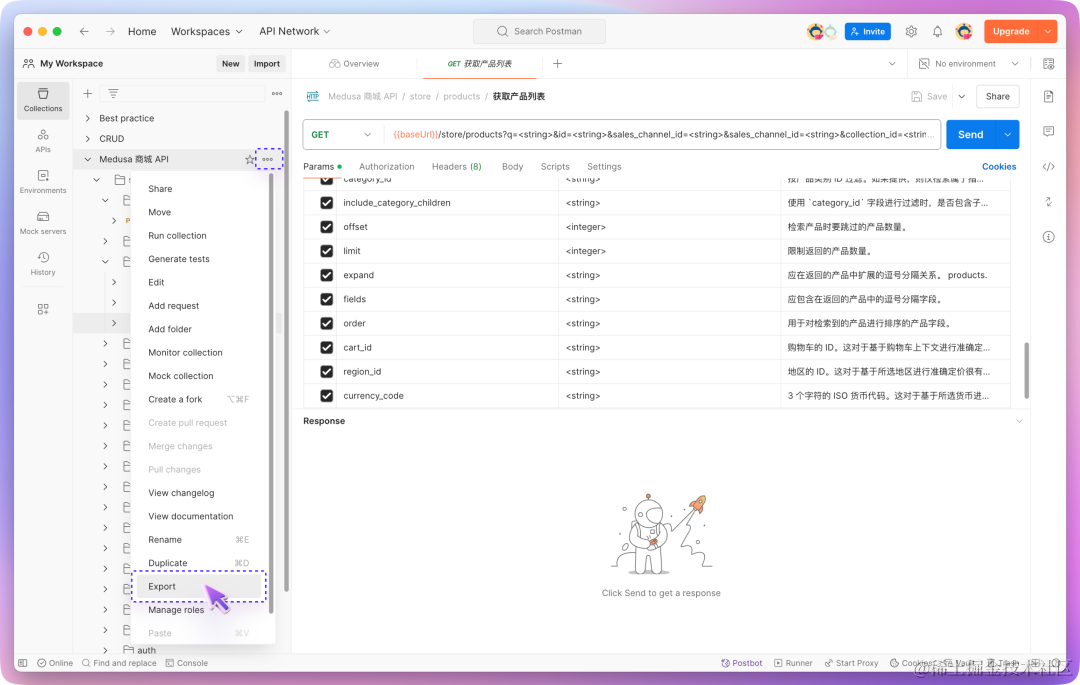This screenshot has width=1080, height=685.
Task: Open the Workspaces dropdown menu
Action: pyautogui.click(x=207, y=32)
